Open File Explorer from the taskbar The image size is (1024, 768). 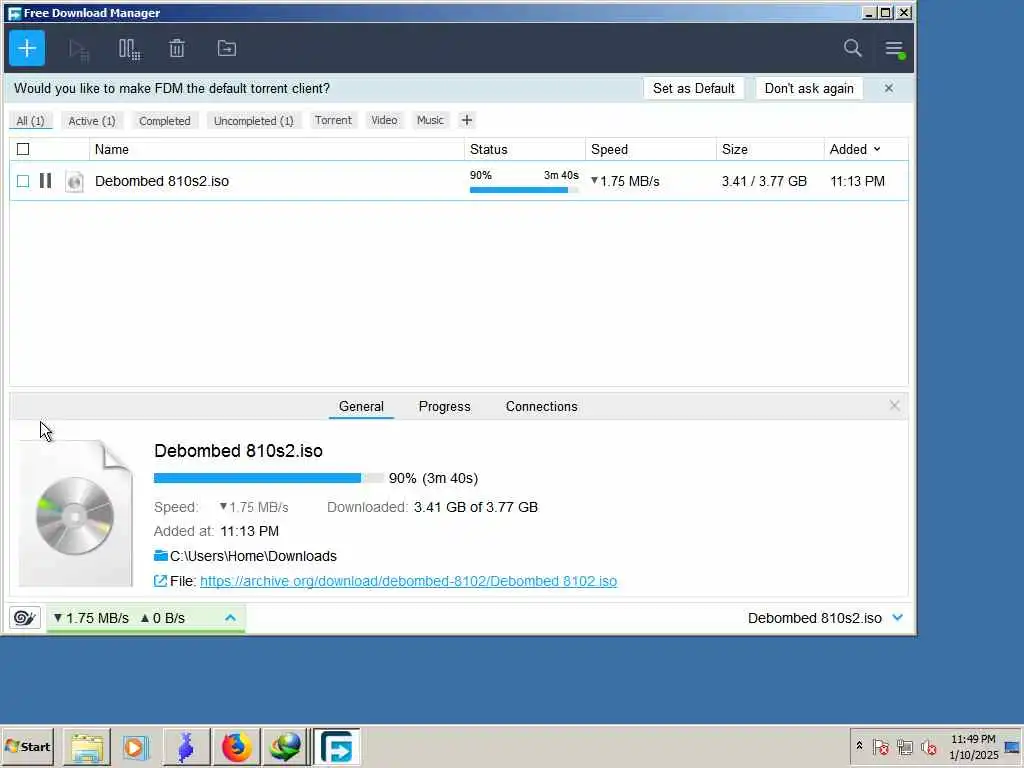click(87, 747)
